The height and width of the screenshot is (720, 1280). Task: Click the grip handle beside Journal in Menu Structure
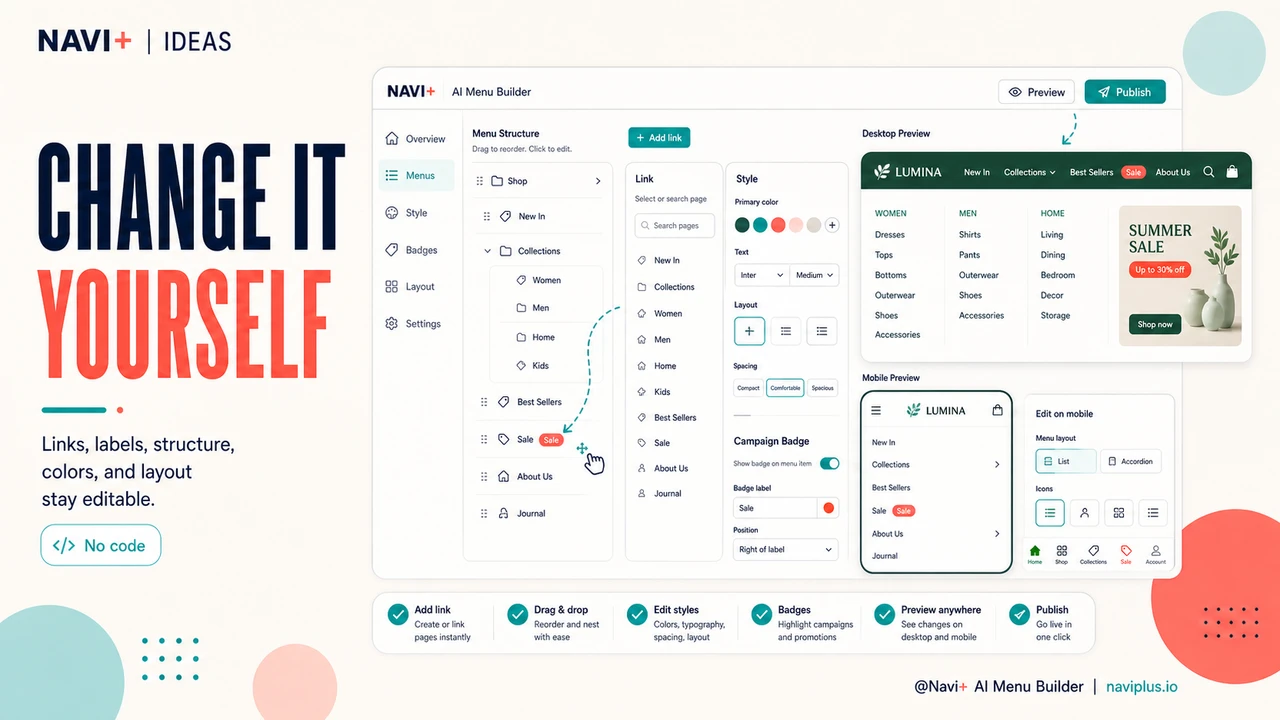(x=485, y=513)
